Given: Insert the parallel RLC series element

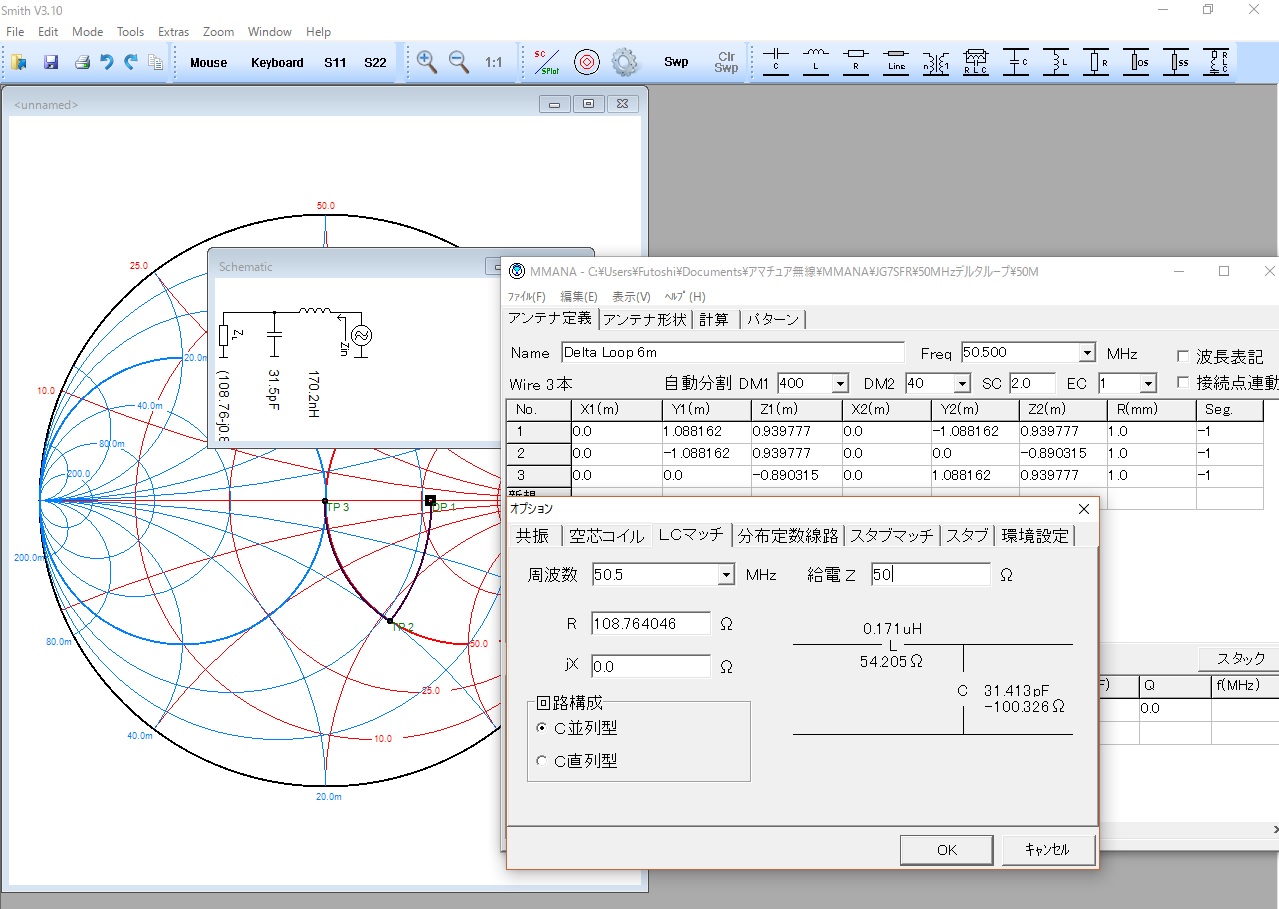Looking at the screenshot, I should [976, 62].
